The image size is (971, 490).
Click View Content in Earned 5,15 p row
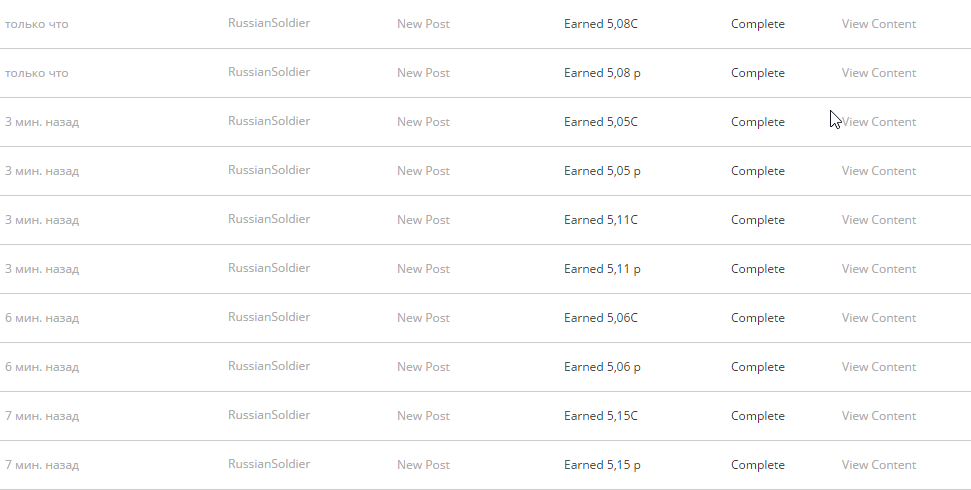click(878, 465)
